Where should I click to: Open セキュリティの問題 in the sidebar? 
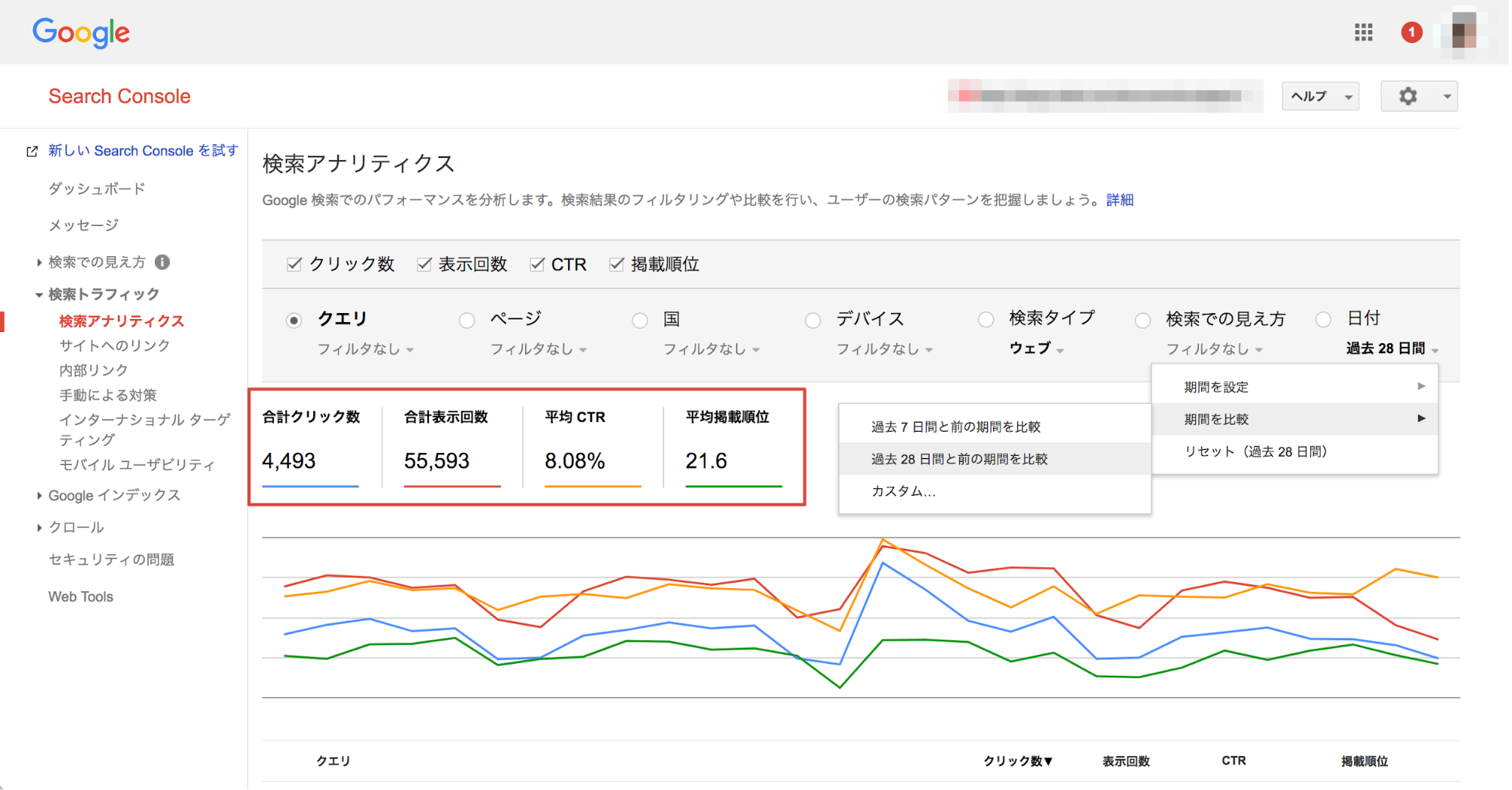(111, 559)
